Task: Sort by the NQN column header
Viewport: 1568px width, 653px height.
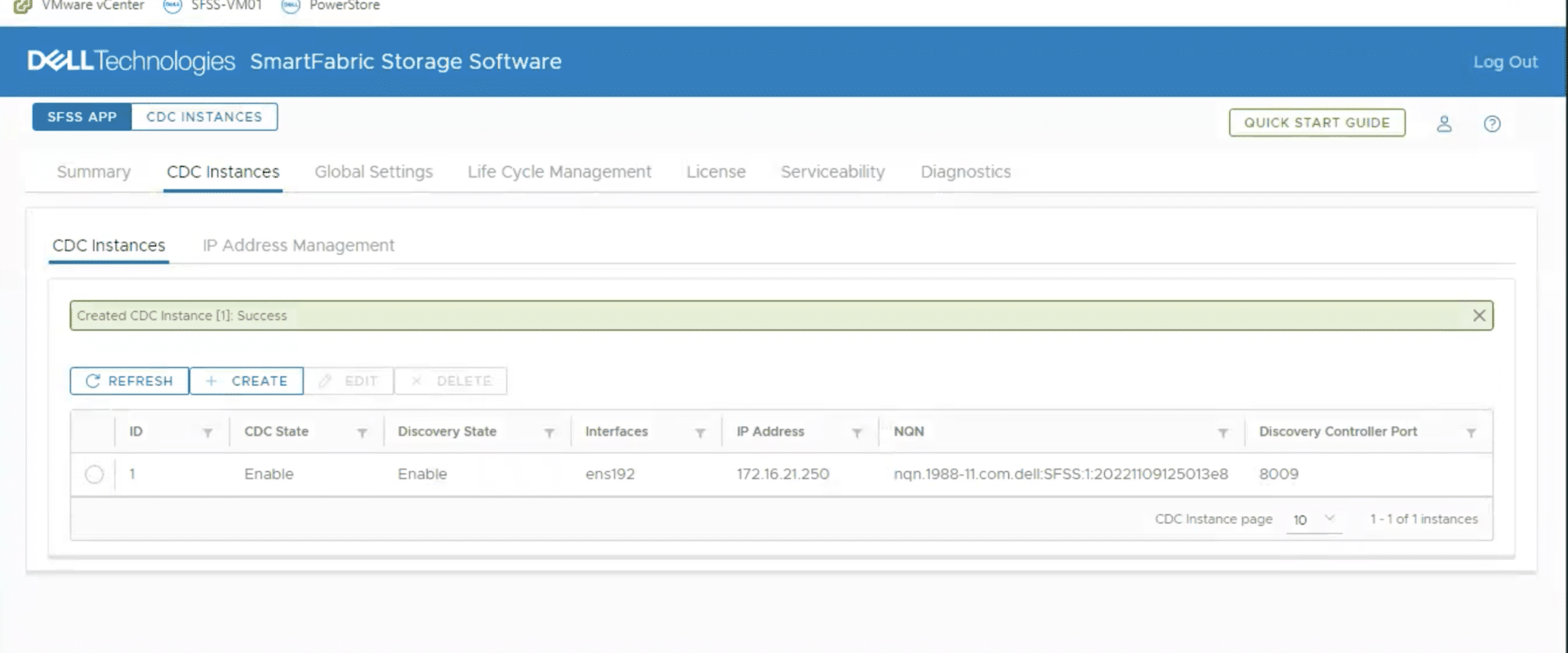Action: click(x=909, y=432)
